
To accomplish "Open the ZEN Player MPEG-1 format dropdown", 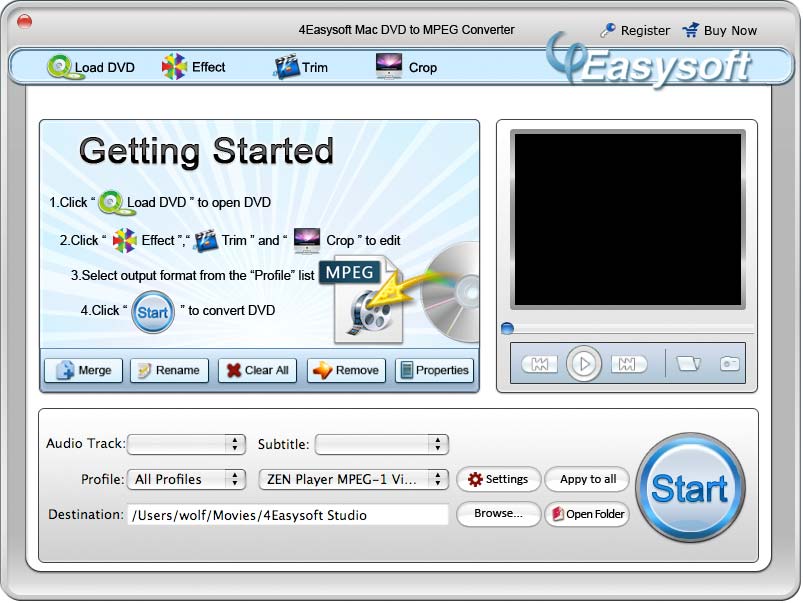I will [x=354, y=480].
